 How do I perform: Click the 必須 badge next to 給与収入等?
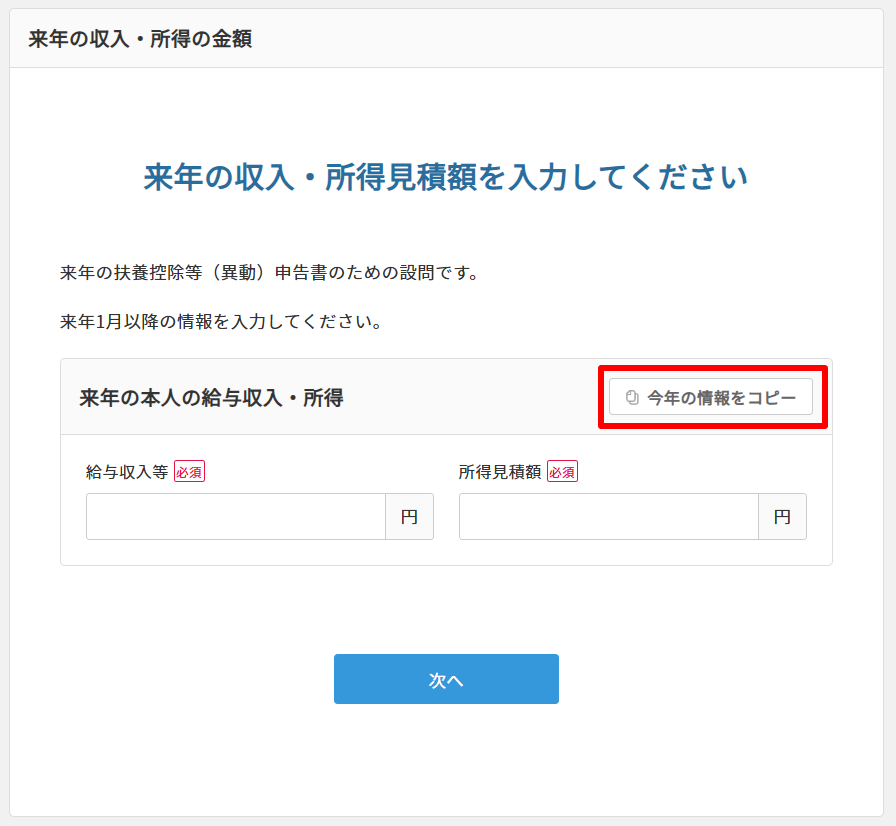coord(190,470)
